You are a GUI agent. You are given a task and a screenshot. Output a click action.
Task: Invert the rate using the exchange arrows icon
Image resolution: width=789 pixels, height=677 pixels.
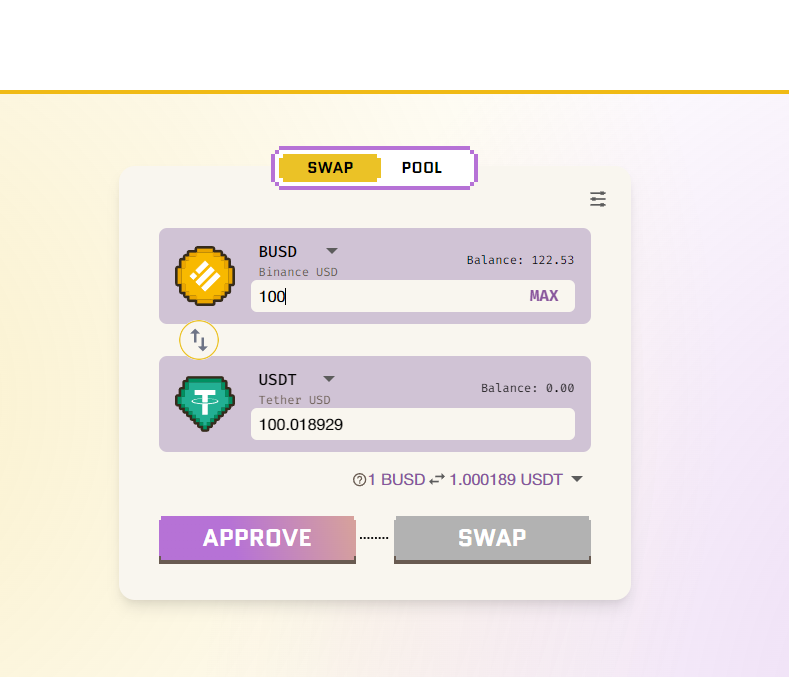point(437,480)
